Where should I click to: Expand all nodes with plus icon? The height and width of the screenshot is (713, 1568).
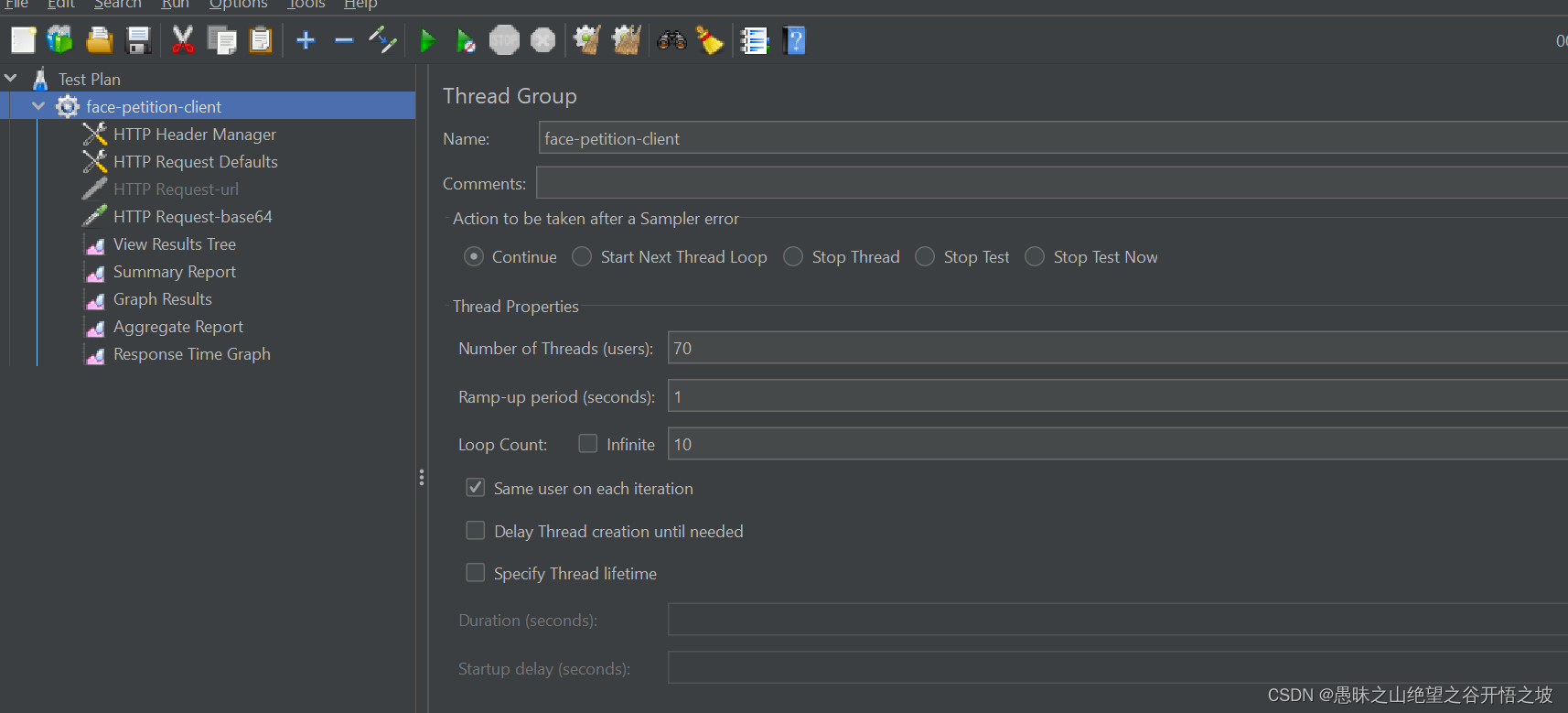coord(306,40)
